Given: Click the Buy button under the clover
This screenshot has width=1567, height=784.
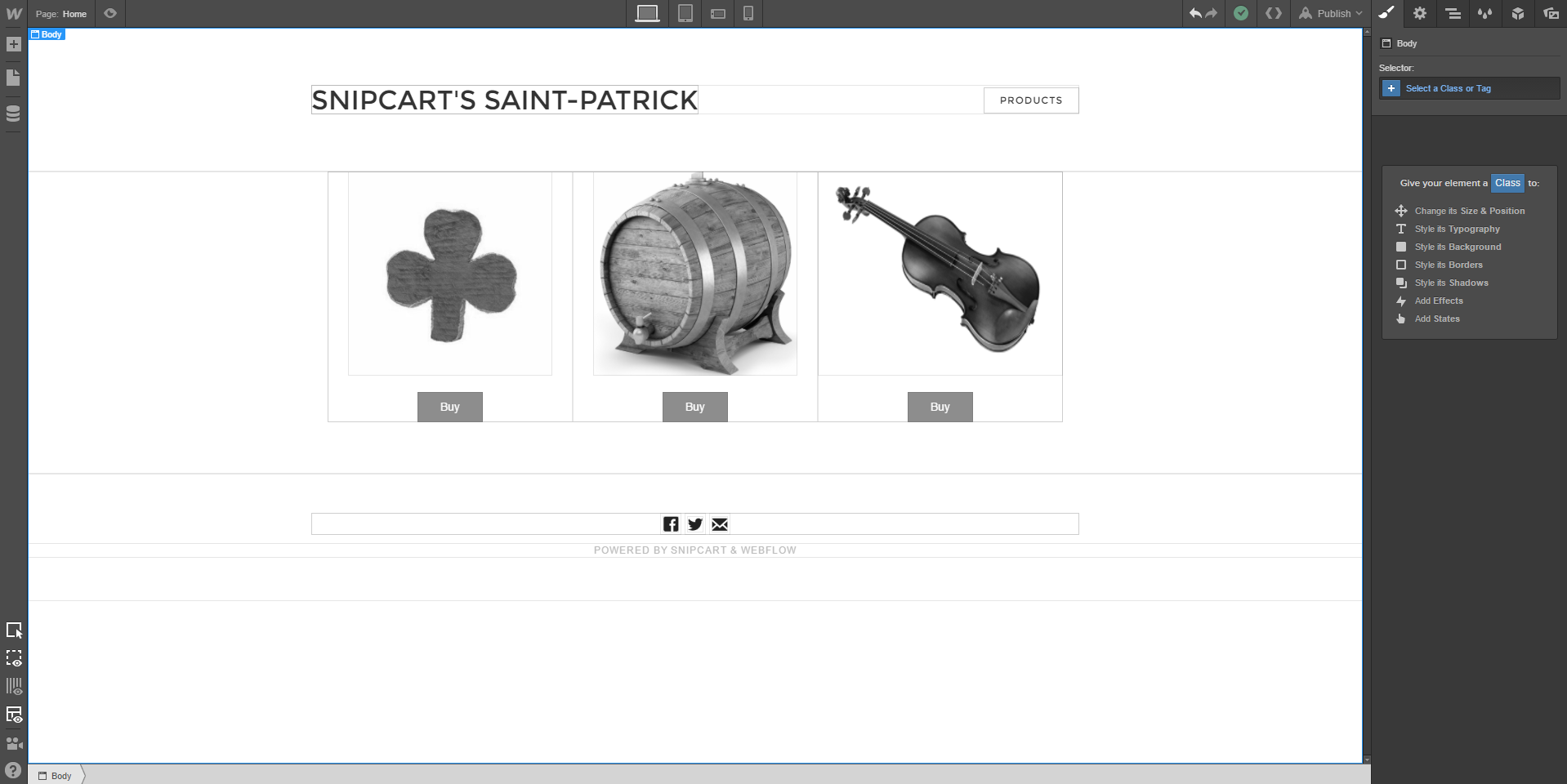Looking at the screenshot, I should pyautogui.click(x=449, y=407).
